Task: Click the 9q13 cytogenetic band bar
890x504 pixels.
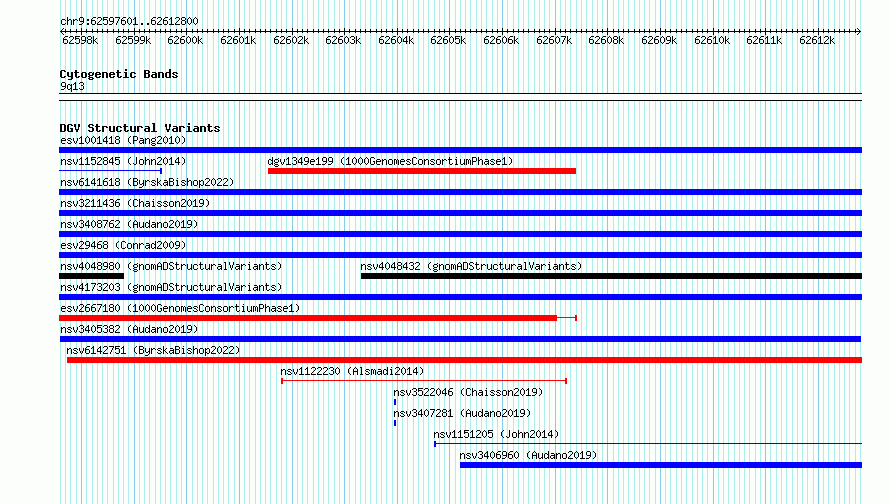Action: (x=460, y=97)
